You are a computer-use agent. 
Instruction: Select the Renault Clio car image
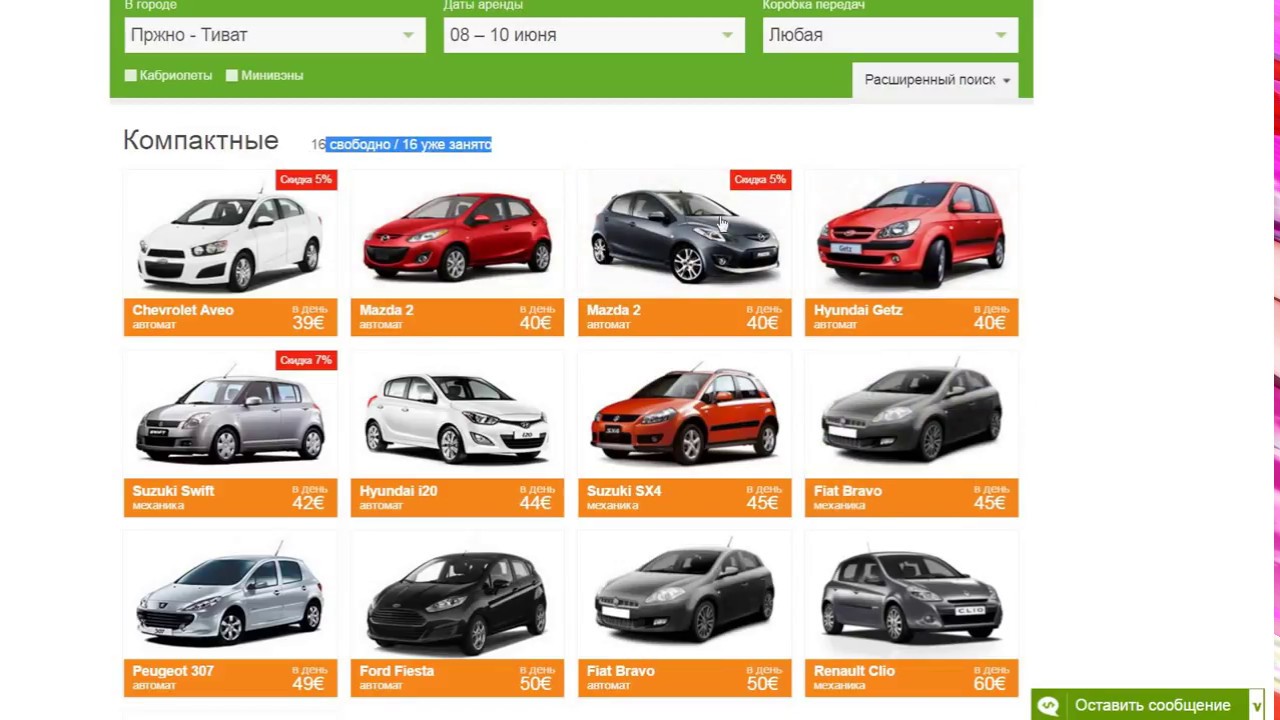(911, 597)
